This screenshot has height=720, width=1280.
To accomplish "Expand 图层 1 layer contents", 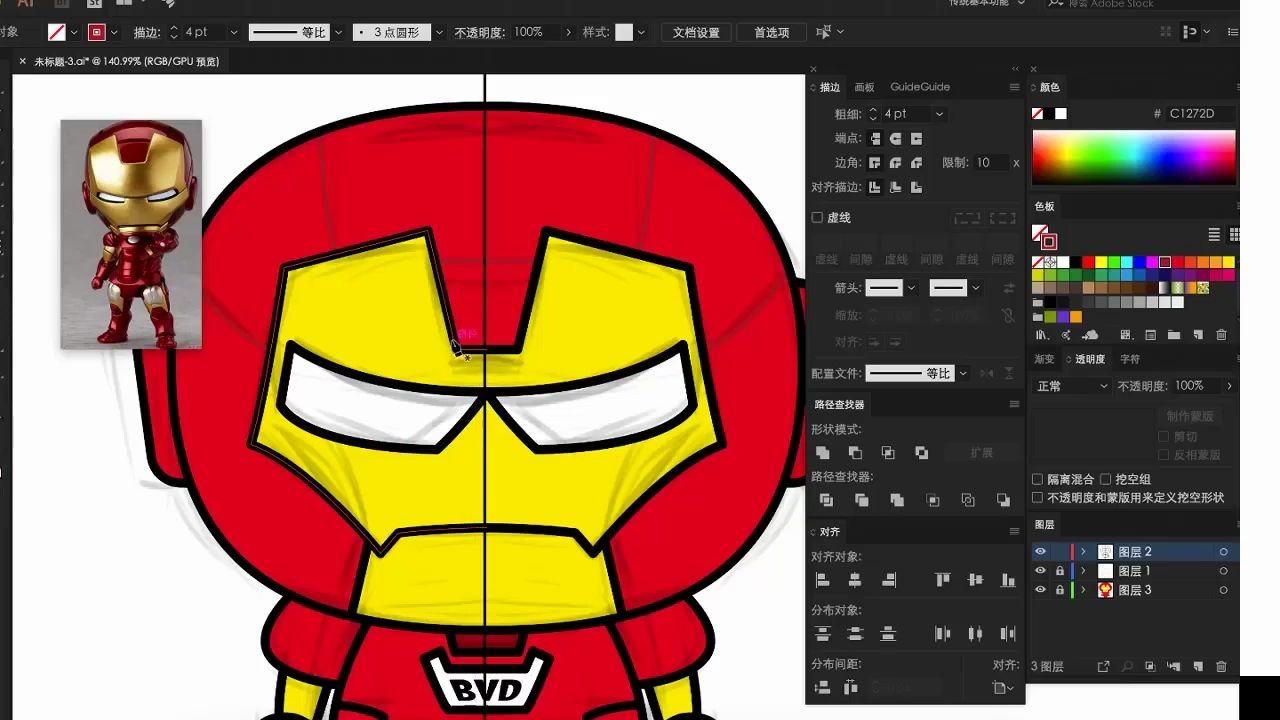I will point(1083,571).
